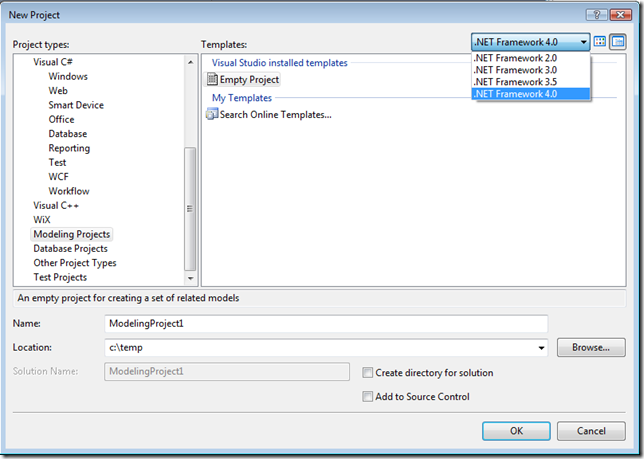Select Reporting project type
This screenshot has height=459, width=644.
pos(69,148)
